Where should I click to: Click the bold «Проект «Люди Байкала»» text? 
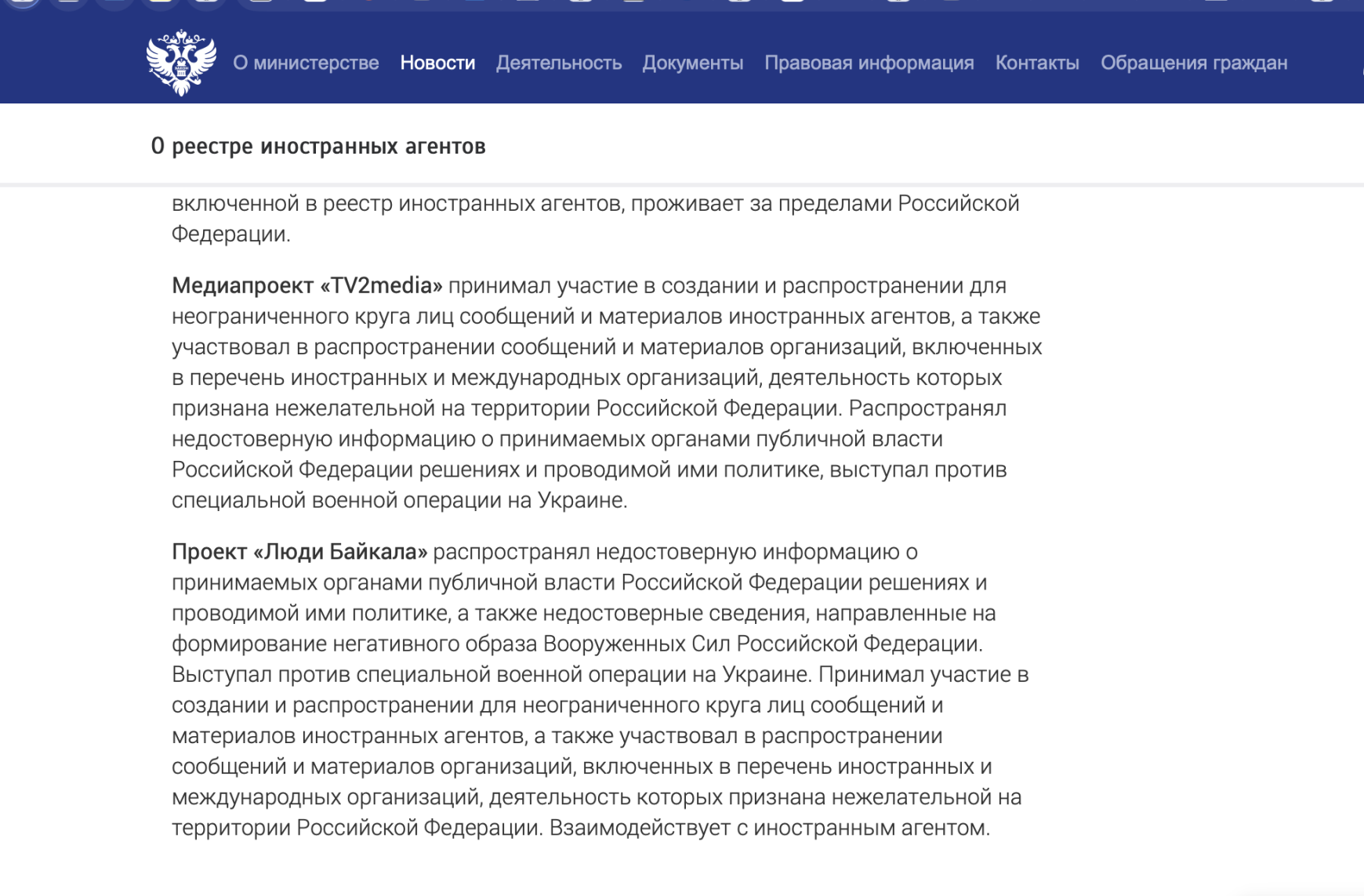(x=299, y=552)
